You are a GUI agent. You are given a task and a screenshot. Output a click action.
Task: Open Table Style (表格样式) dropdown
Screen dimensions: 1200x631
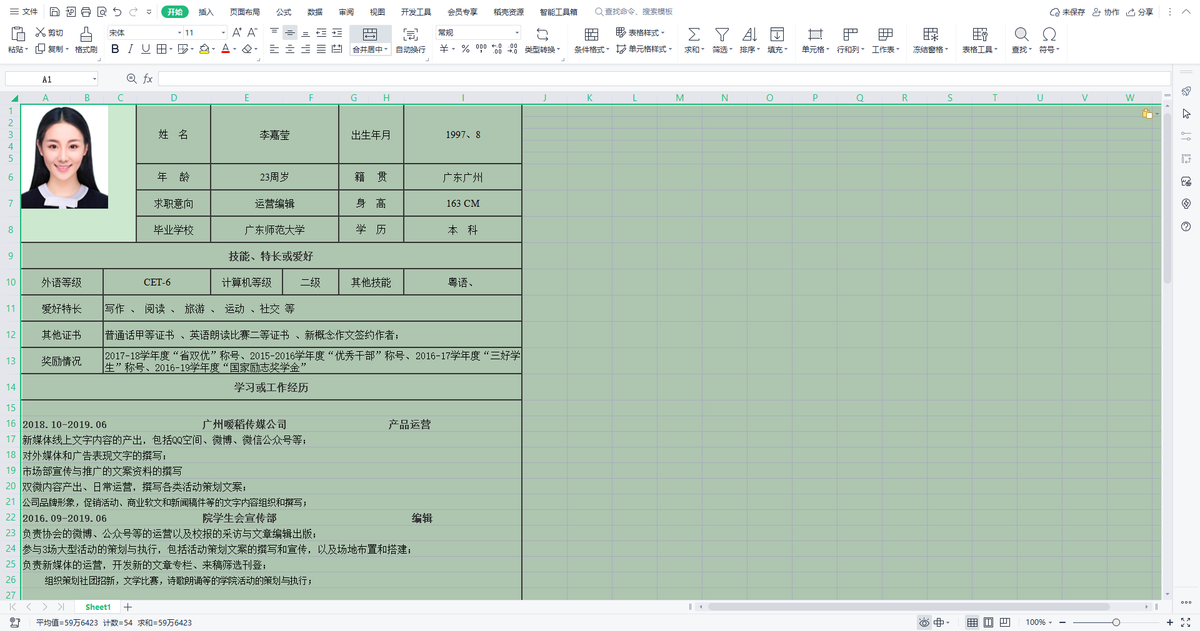pos(642,33)
